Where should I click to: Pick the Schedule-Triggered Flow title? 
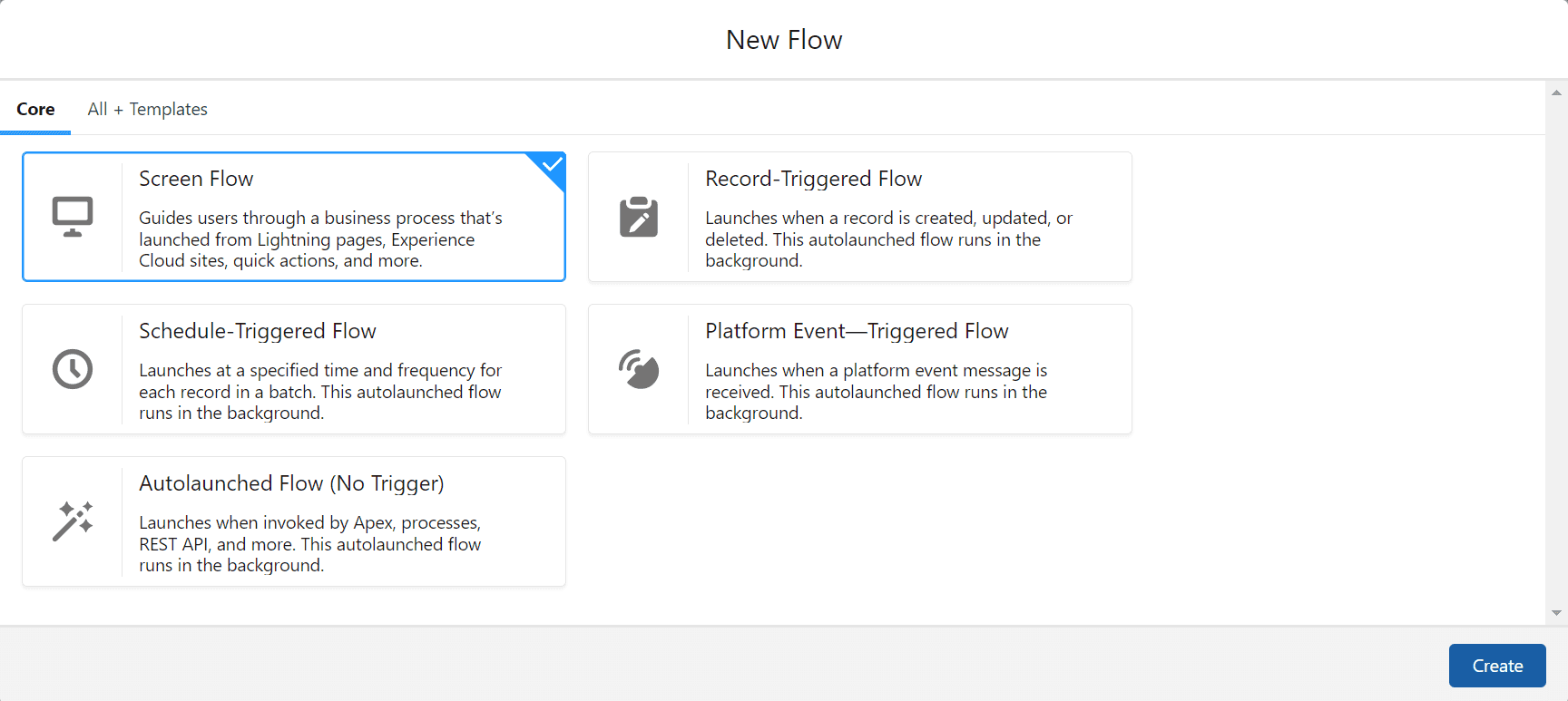pyautogui.click(x=258, y=331)
